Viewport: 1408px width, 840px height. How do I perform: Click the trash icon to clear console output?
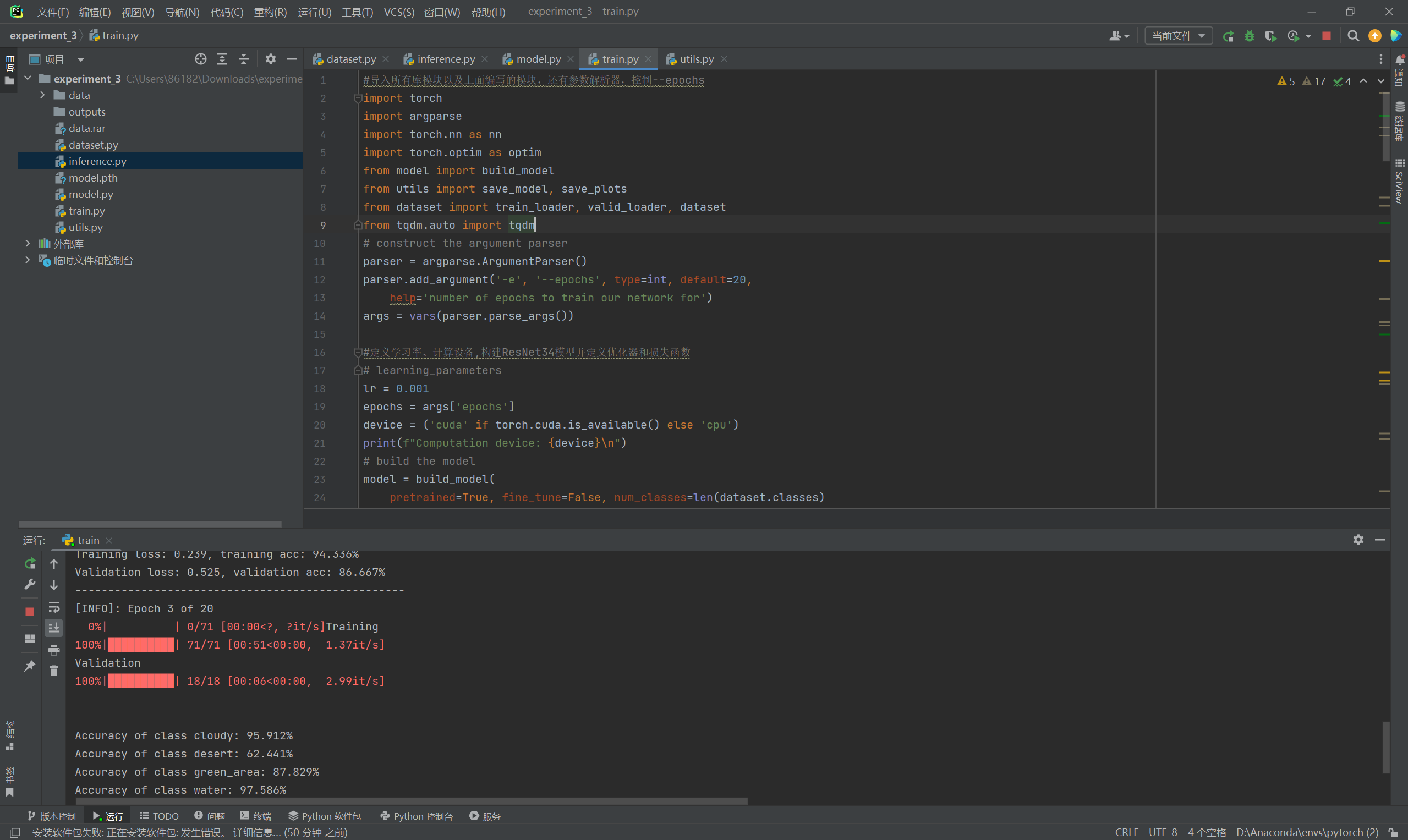54,671
